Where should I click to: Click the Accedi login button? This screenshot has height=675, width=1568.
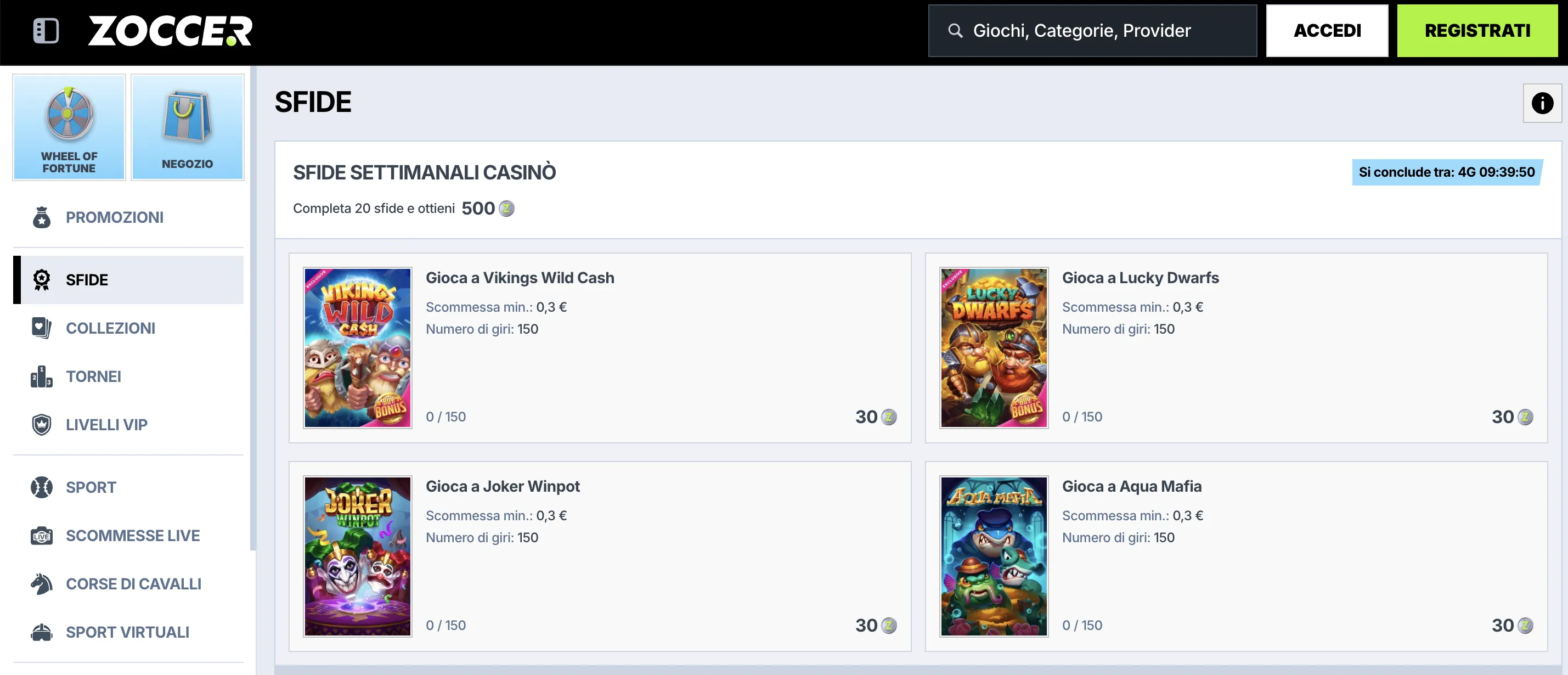1327,30
